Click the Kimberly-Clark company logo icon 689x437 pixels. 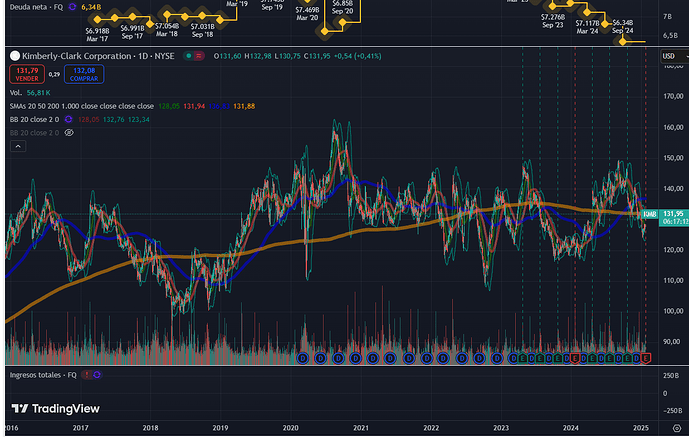point(15,56)
